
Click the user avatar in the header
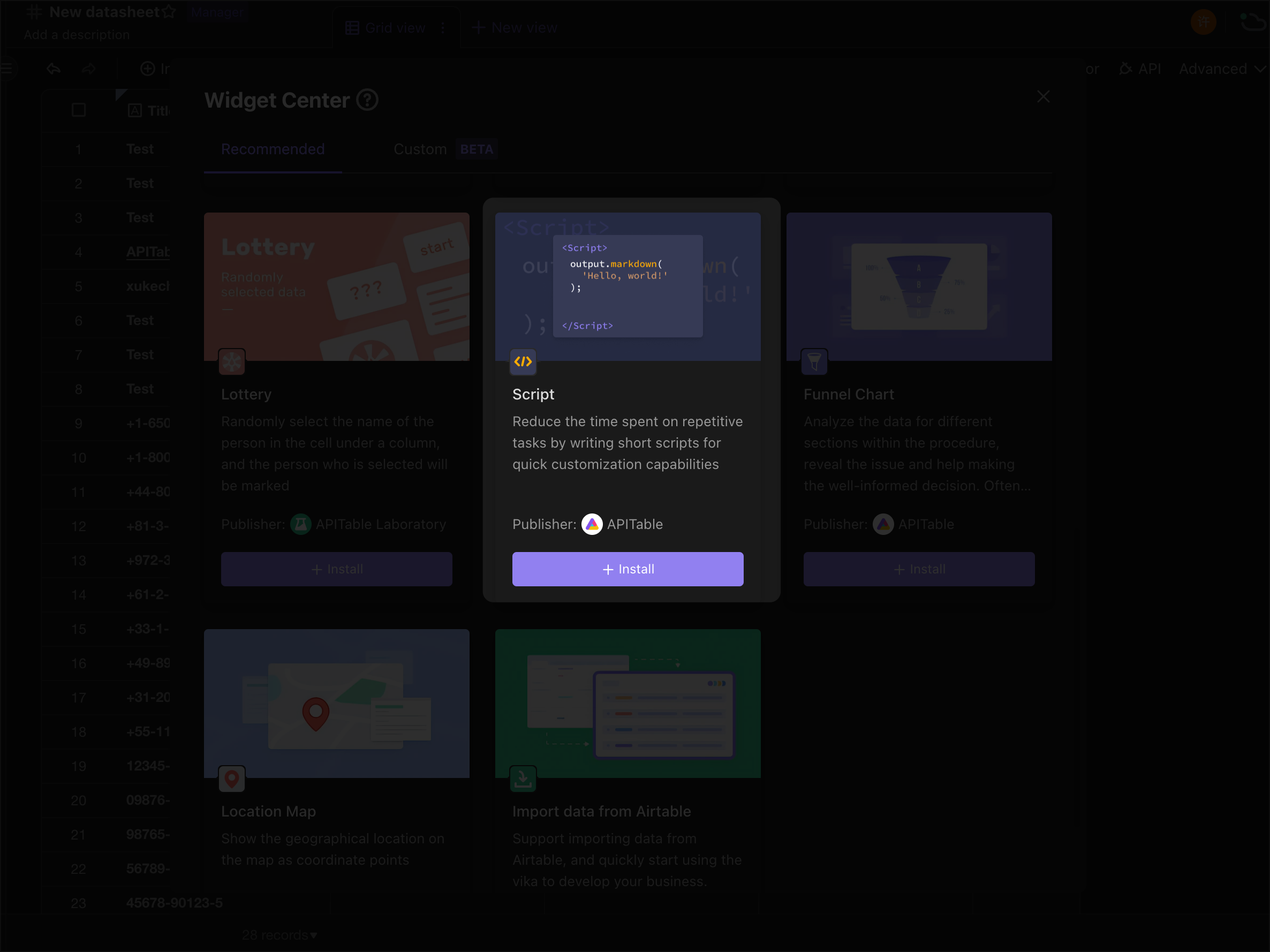1203,22
